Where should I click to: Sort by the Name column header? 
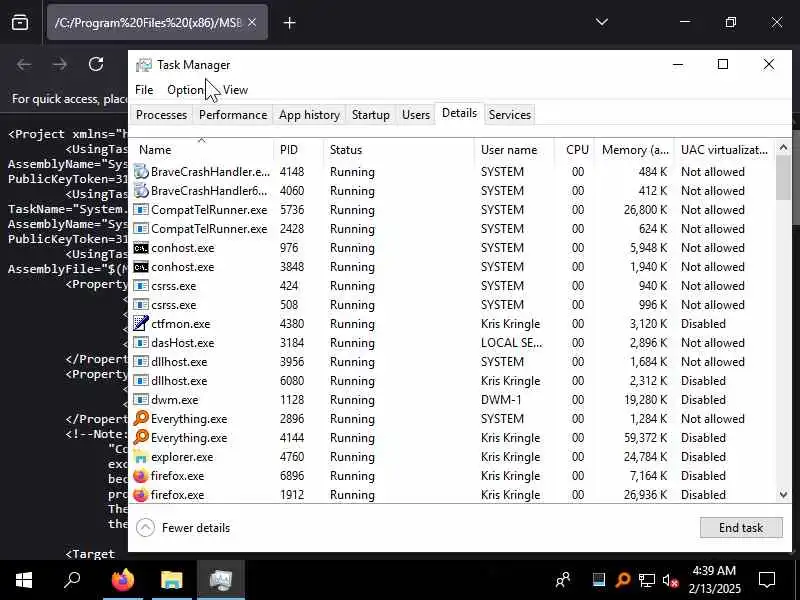click(x=202, y=149)
